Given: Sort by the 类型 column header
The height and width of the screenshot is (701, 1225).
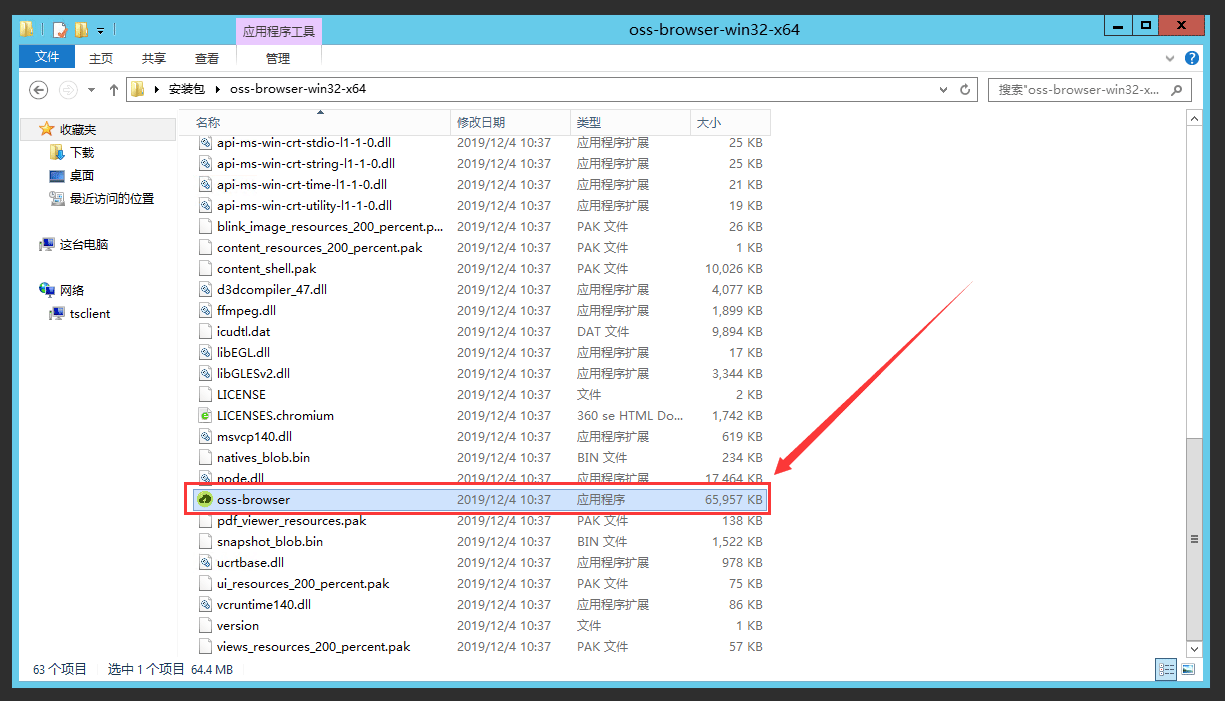Looking at the screenshot, I should coord(630,122).
